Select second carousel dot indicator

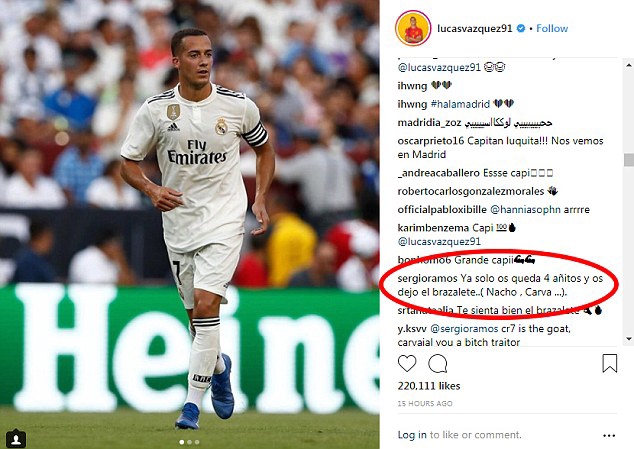(x=189, y=442)
